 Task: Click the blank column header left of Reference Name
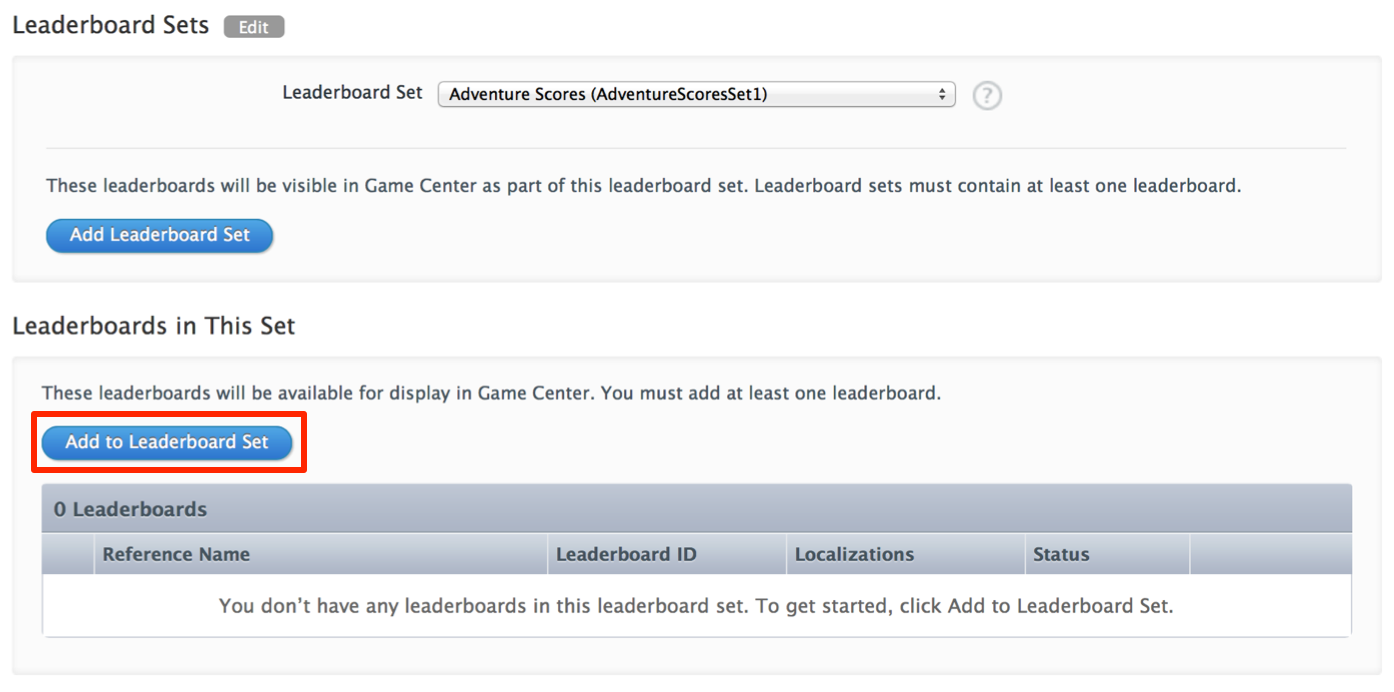pyautogui.click(x=68, y=554)
